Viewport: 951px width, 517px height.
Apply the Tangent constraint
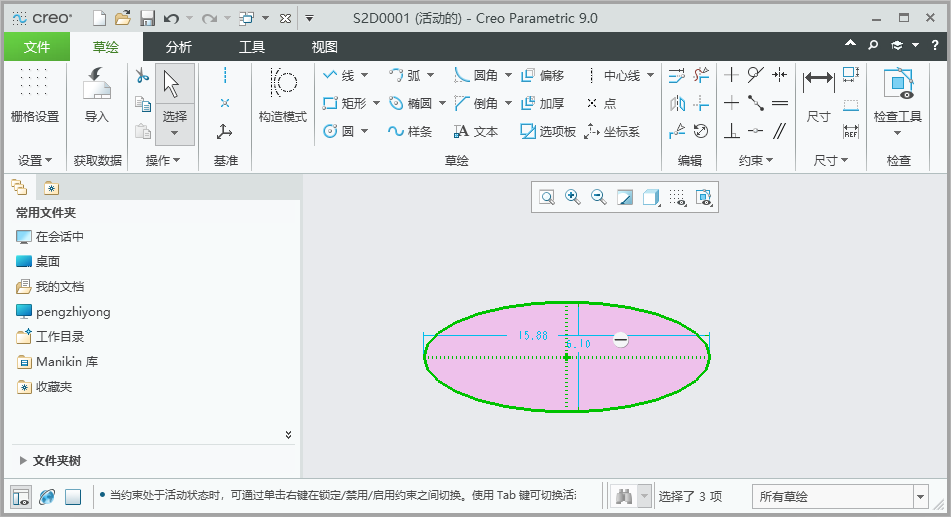pyautogui.click(x=756, y=75)
